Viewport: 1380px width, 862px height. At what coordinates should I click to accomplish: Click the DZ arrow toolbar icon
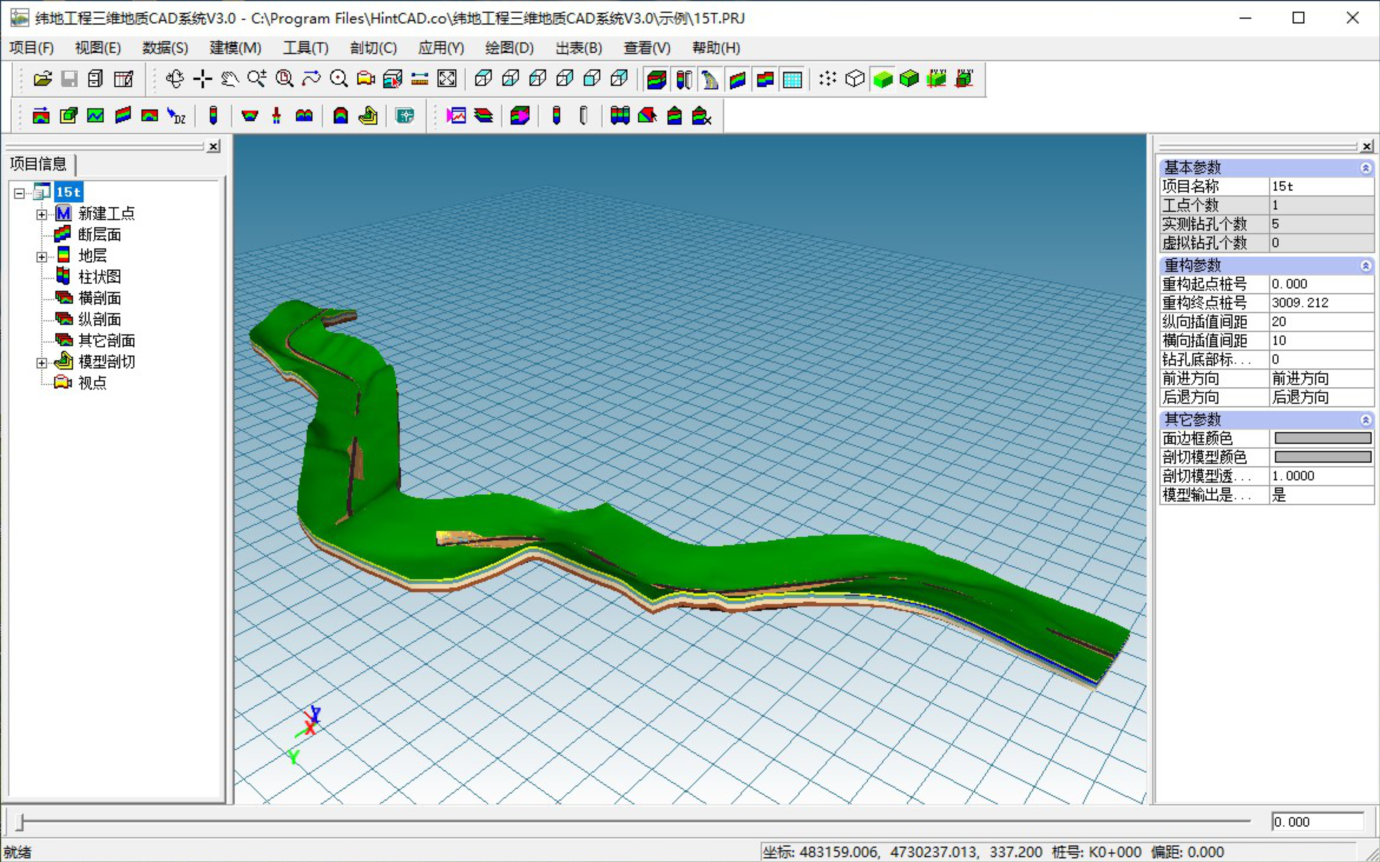tap(177, 116)
